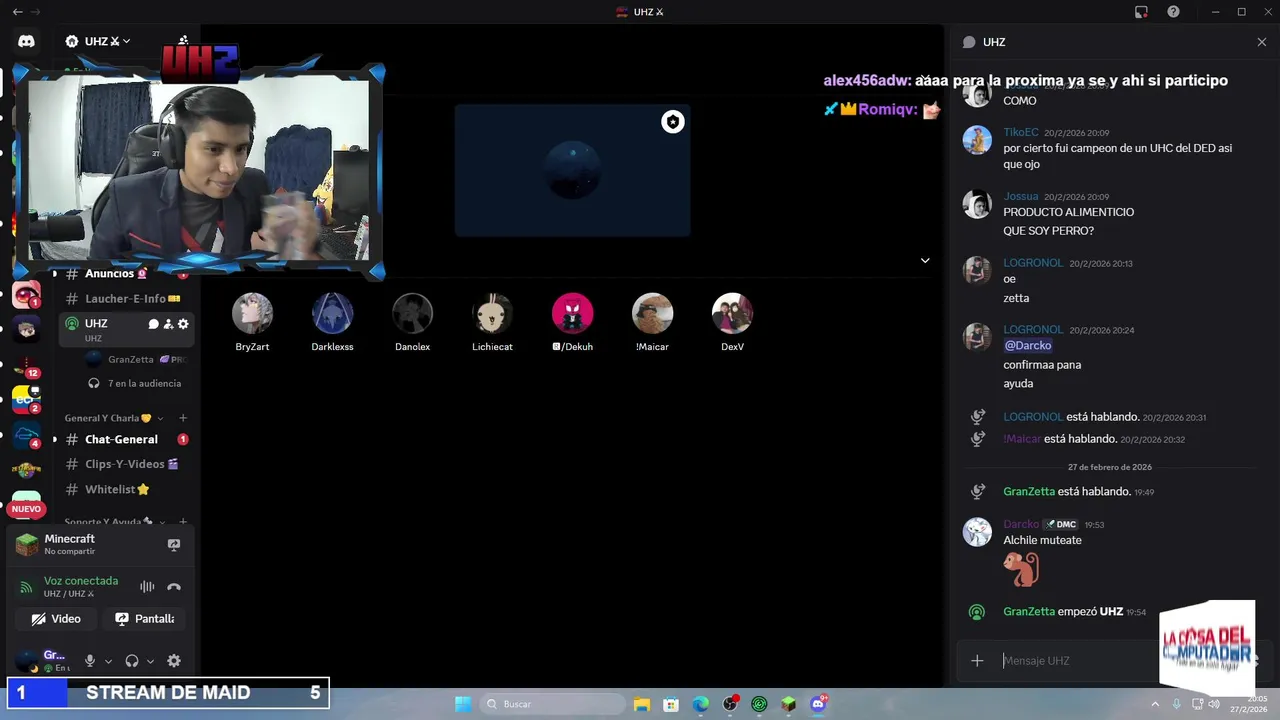Disconnect from voice with hang-up icon
The width and height of the screenshot is (1280, 720).
coord(174,587)
